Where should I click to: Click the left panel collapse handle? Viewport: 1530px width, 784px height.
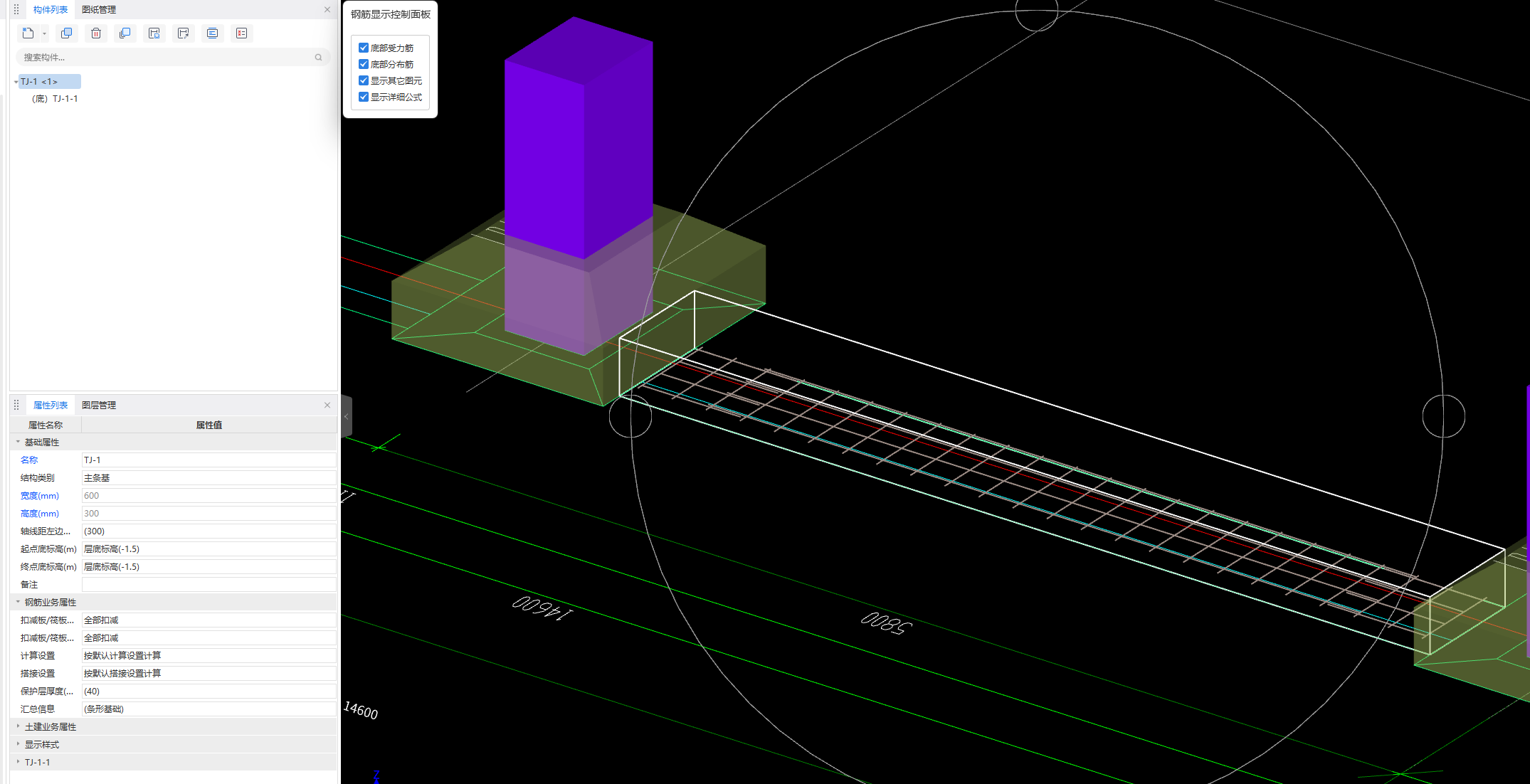[347, 416]
